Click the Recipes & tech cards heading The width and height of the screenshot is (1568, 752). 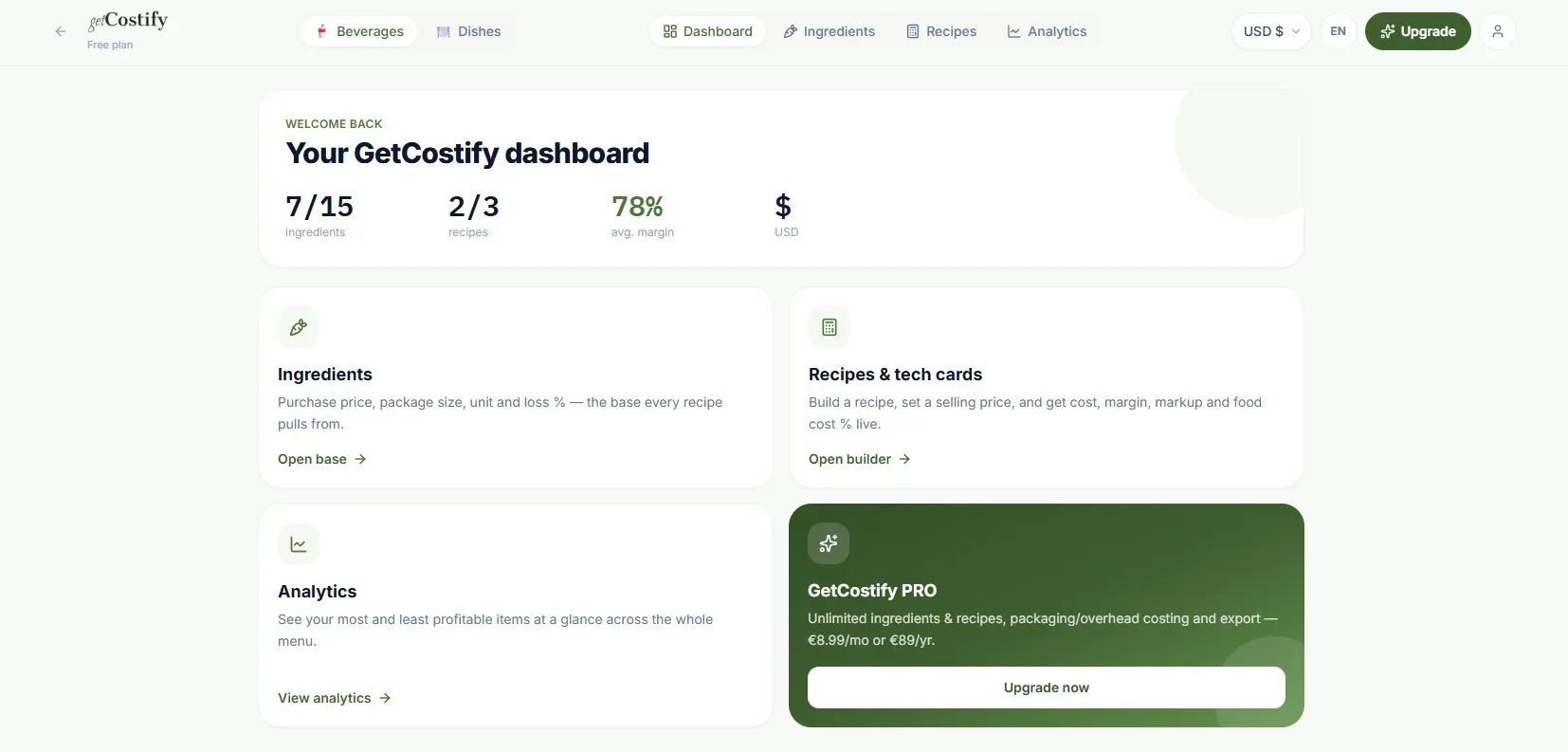895,375
